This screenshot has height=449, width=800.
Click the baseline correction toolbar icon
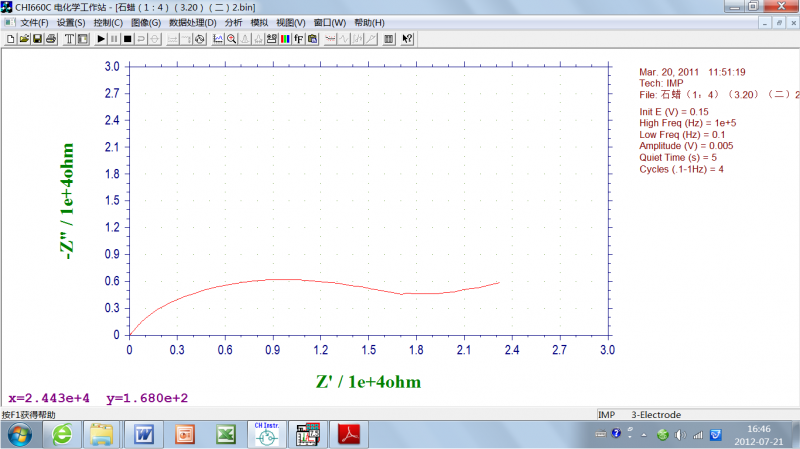[371, 39]
